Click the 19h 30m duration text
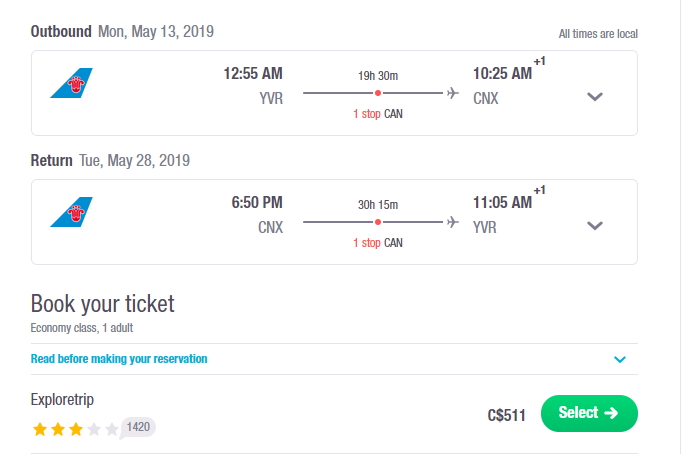The width and height of the screenshot is (682, 454). (378, 76)
